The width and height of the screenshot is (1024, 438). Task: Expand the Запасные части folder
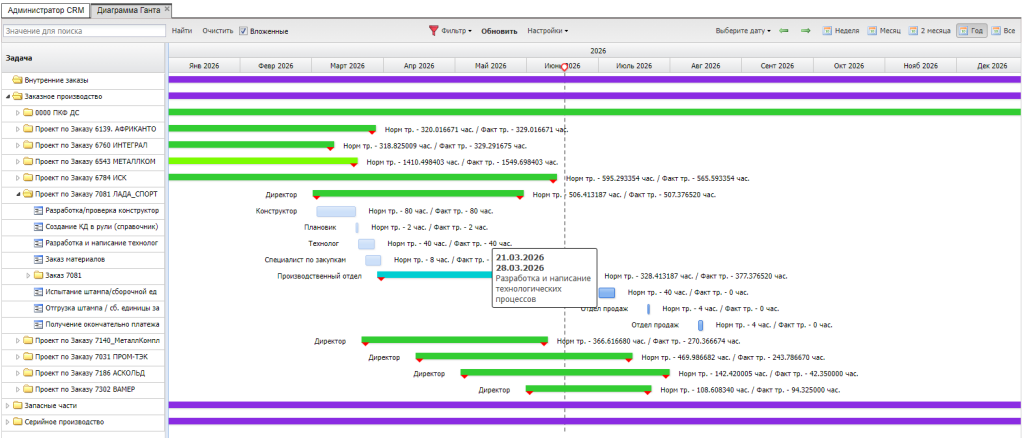coord(7,405)
